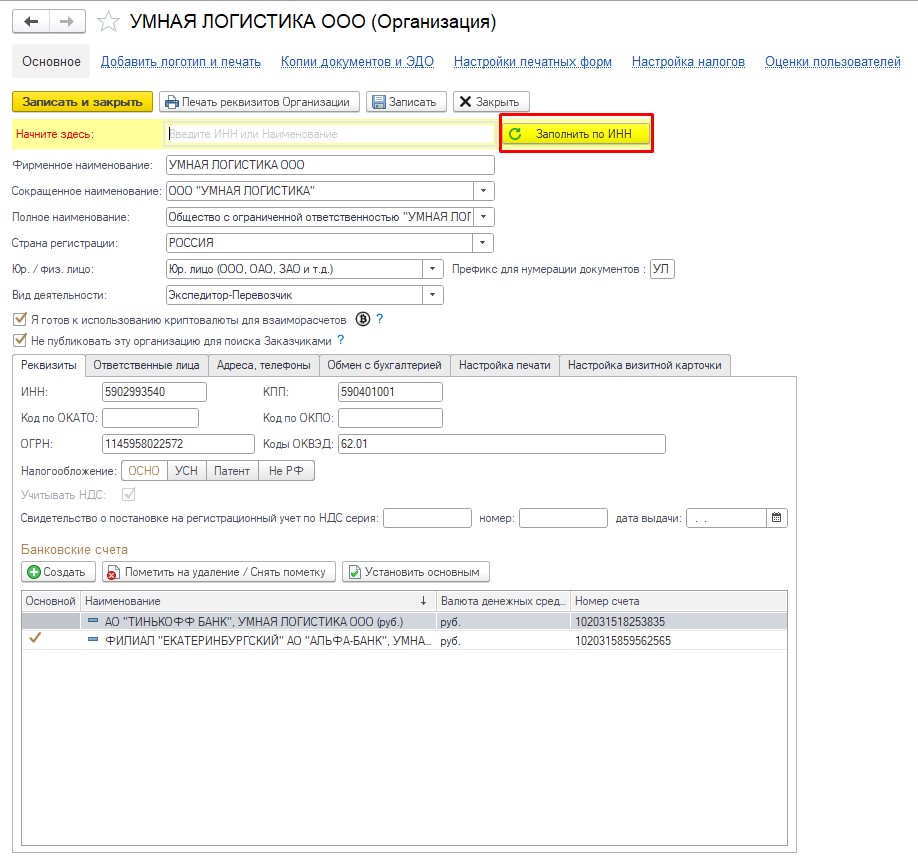Click НДС серия input field

(x=427, y=518)
